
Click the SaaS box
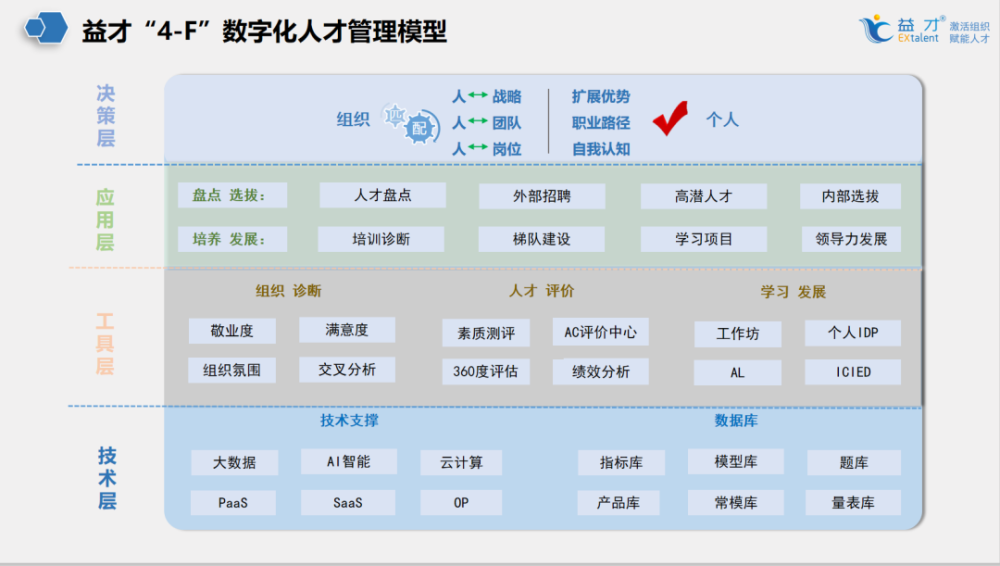click(x=348, y=503)
